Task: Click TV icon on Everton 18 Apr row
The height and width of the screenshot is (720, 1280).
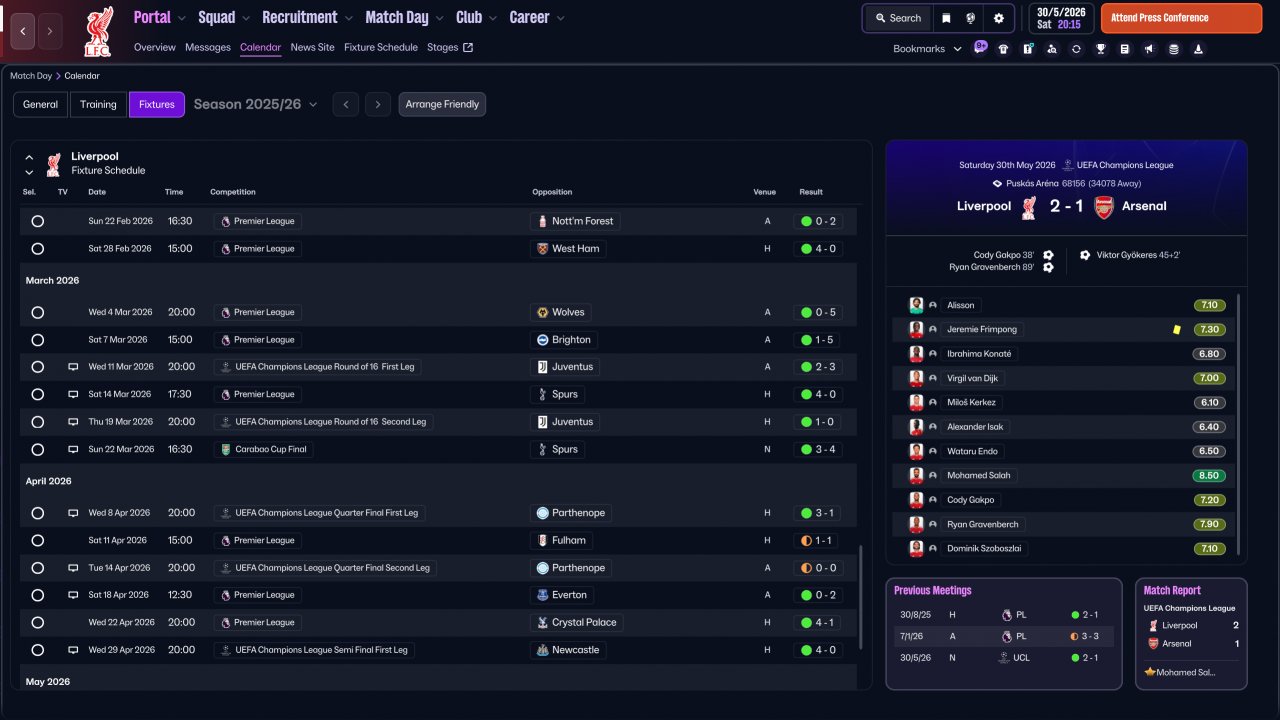Action: pyautogui.click(x=73, y=595)
